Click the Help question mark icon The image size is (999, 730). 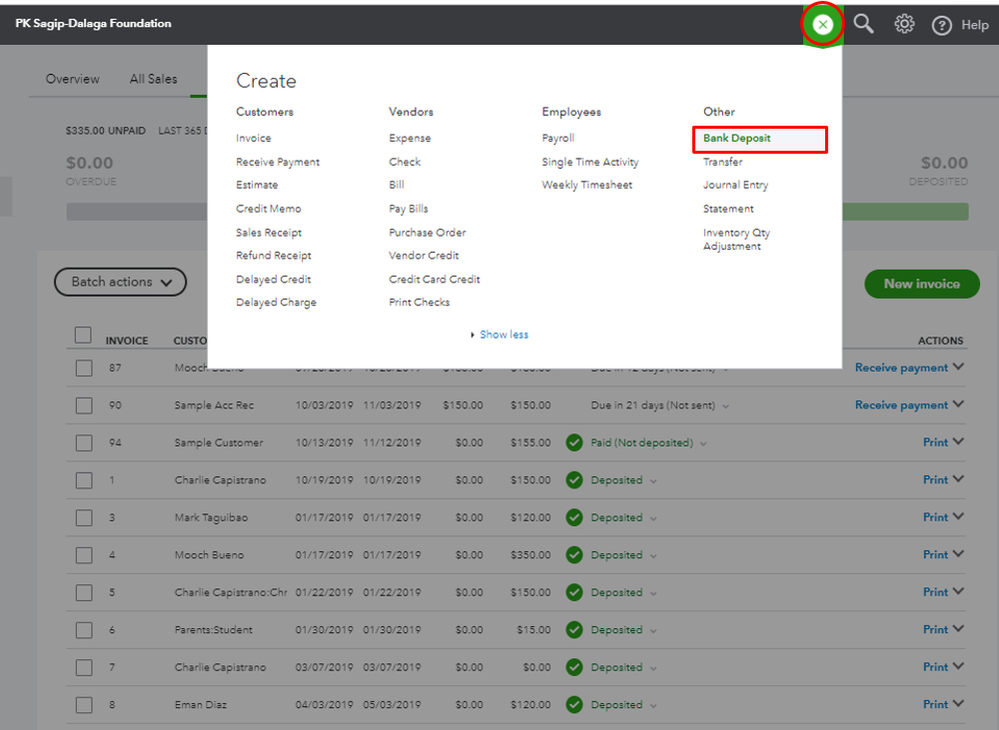(x=941, y=26)
